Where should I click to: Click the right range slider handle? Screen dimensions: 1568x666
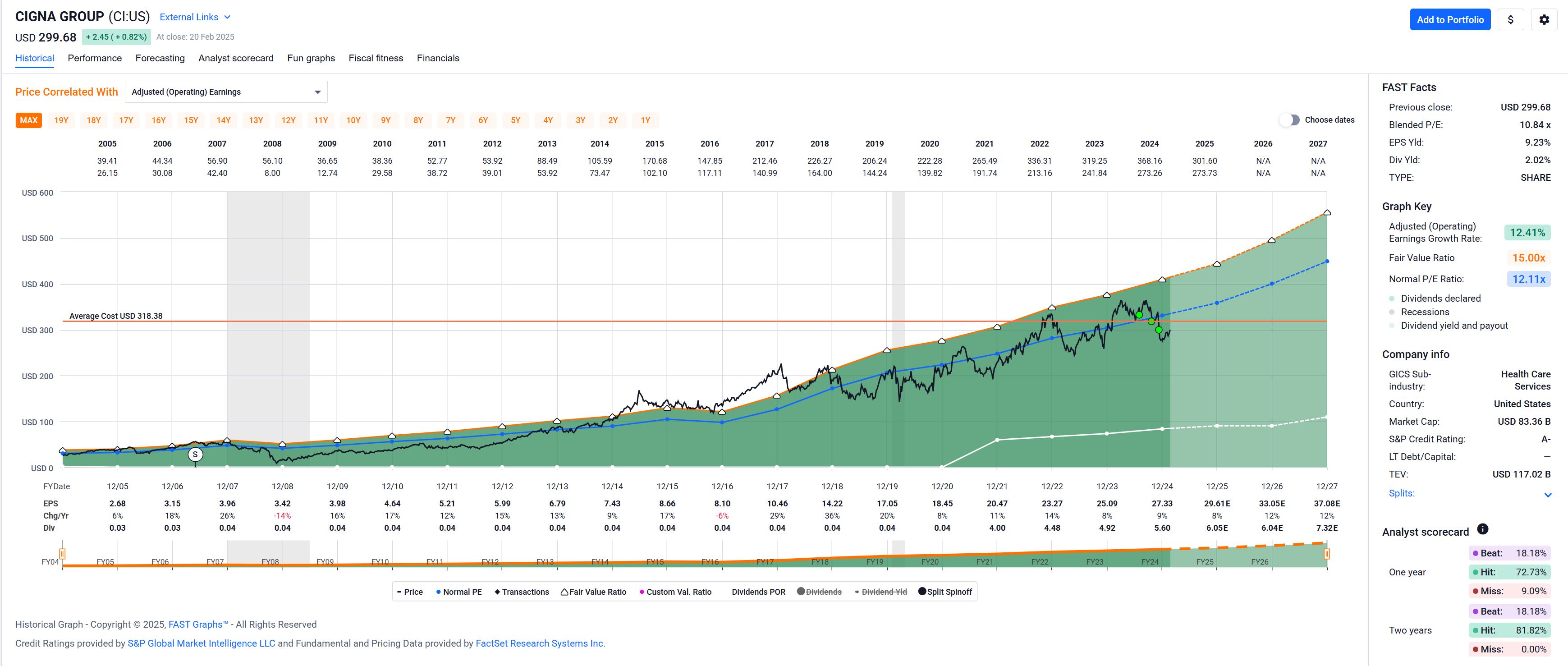pyautogui.click(x=1327, y=554)
